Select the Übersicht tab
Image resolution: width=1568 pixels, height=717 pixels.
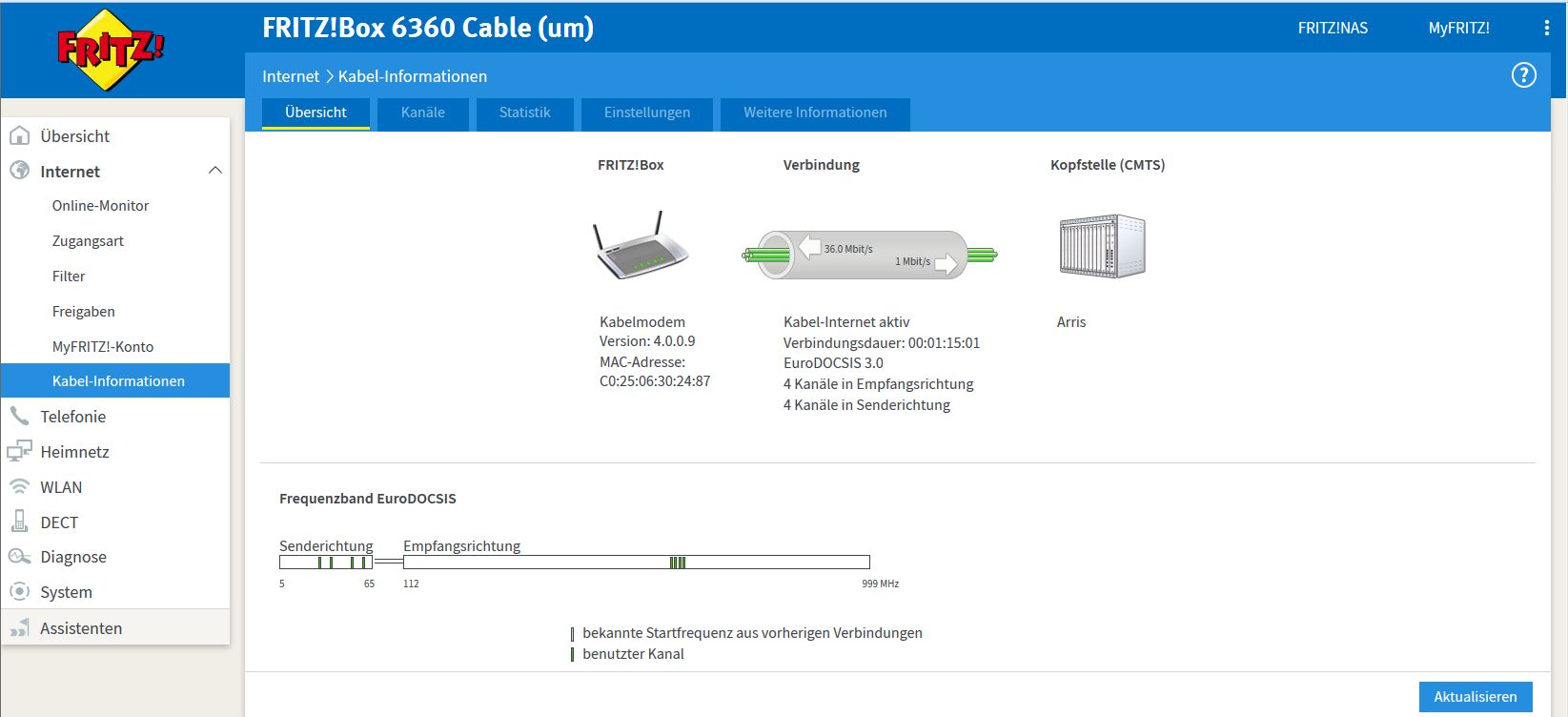(x=316, y=113)
